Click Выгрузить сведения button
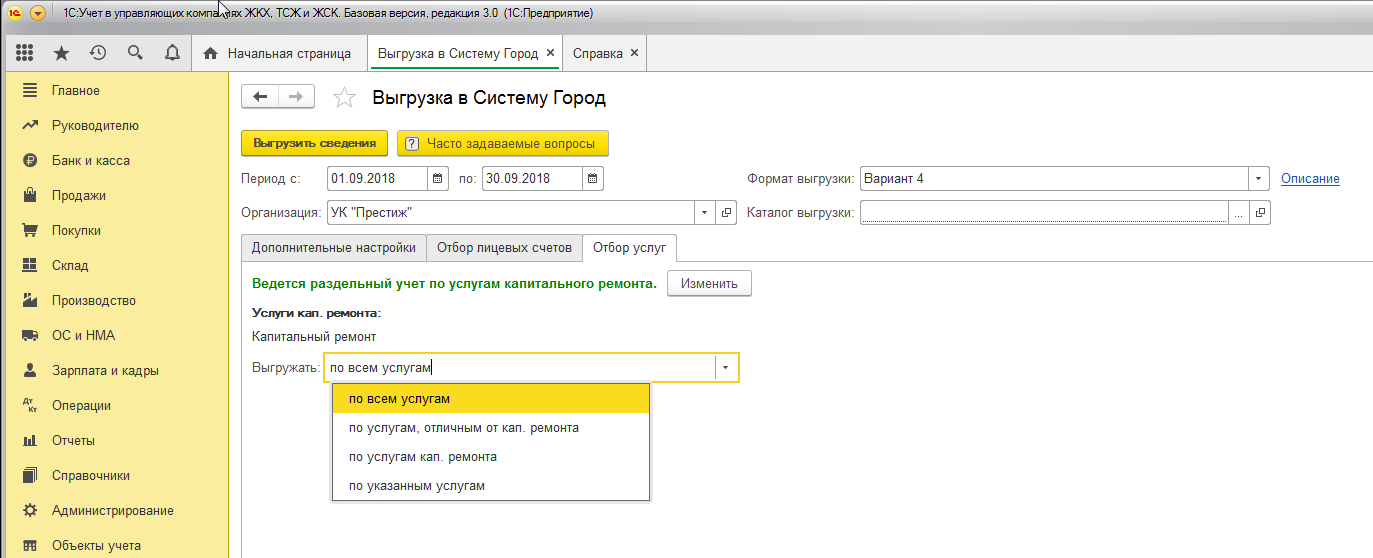The image size is (1373, 558). click(x=315, y=144)
